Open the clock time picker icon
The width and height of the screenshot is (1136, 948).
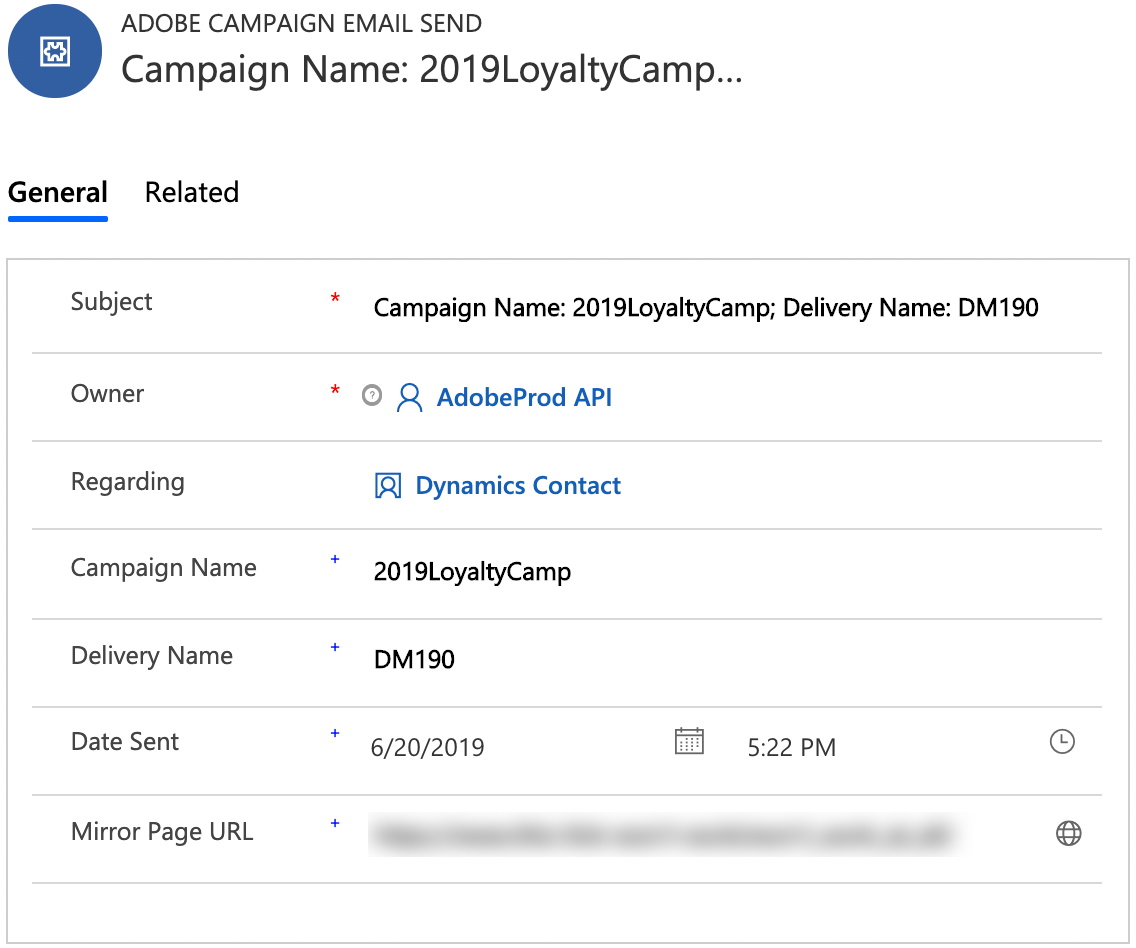pyautogui.click(x=1061, y=742)
